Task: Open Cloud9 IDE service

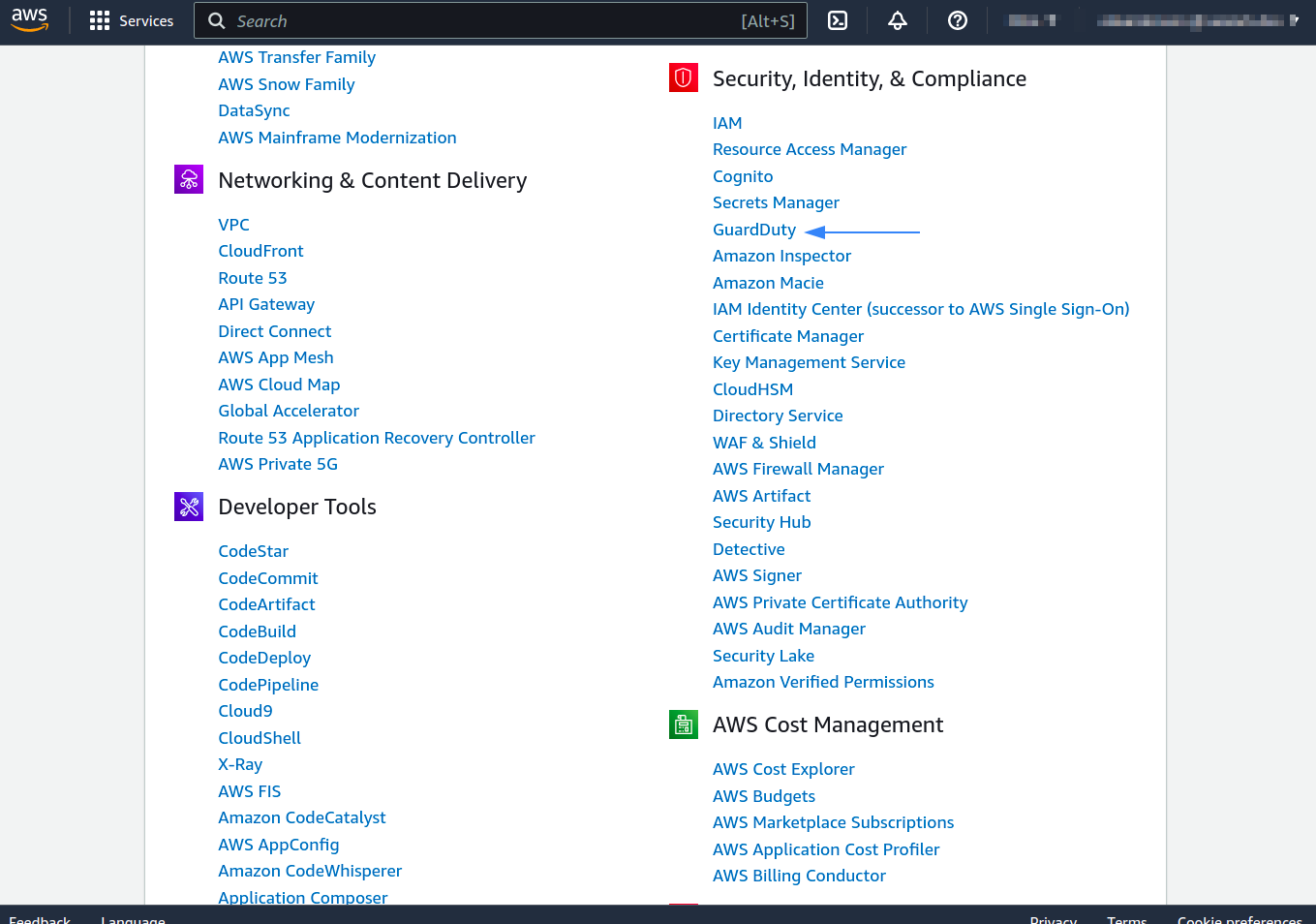Action: [x=245, y=711]
